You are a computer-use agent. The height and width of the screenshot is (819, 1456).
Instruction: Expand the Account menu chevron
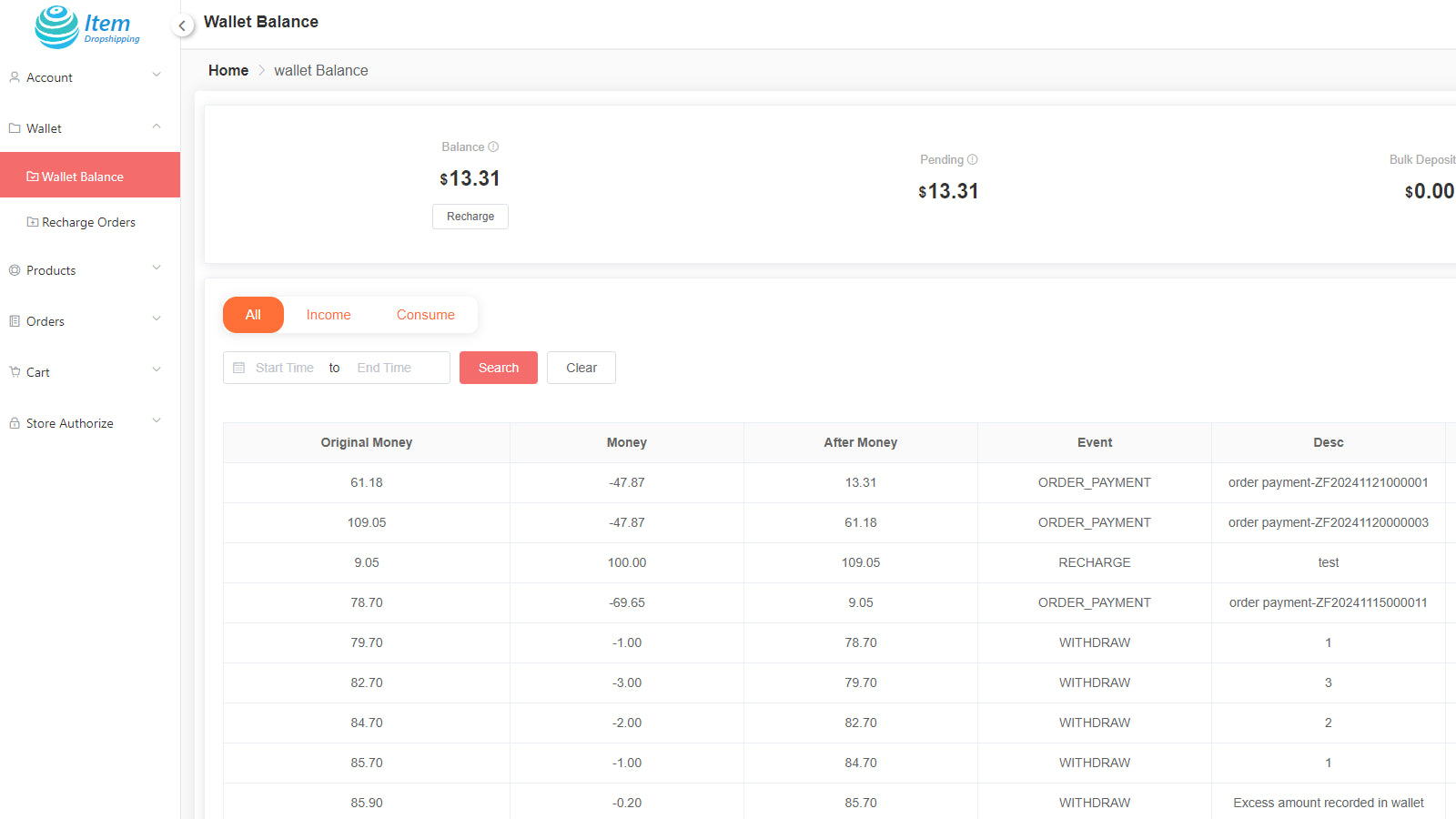[157, 75]
